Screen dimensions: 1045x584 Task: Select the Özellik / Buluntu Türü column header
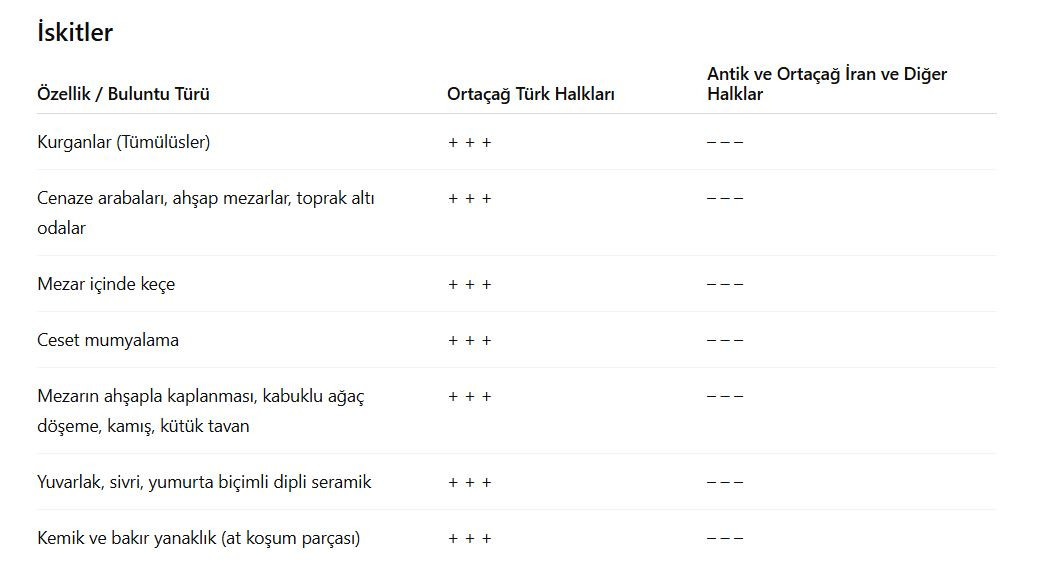pyautogui.click(x=123, y=94)
